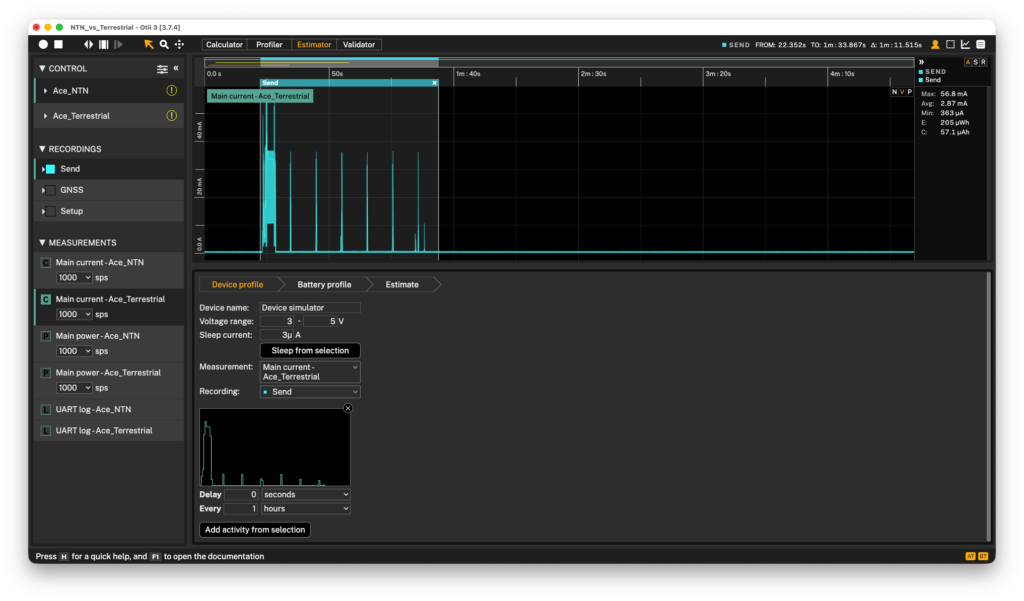Image resolution: width=1024 pixels, height=601 pixels.
Task: Toggle Main current - Ace_NTN channel icon
Action: (x=46, y=263)
